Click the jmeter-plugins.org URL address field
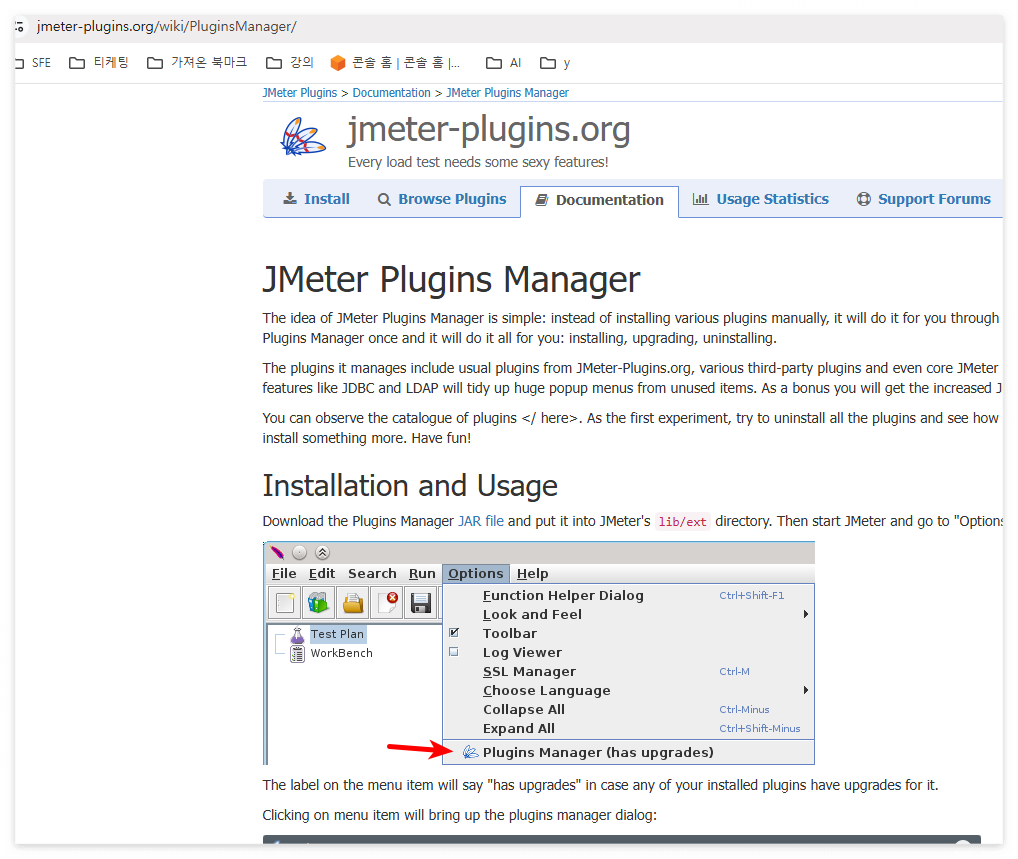 click(x=167, y=27)
